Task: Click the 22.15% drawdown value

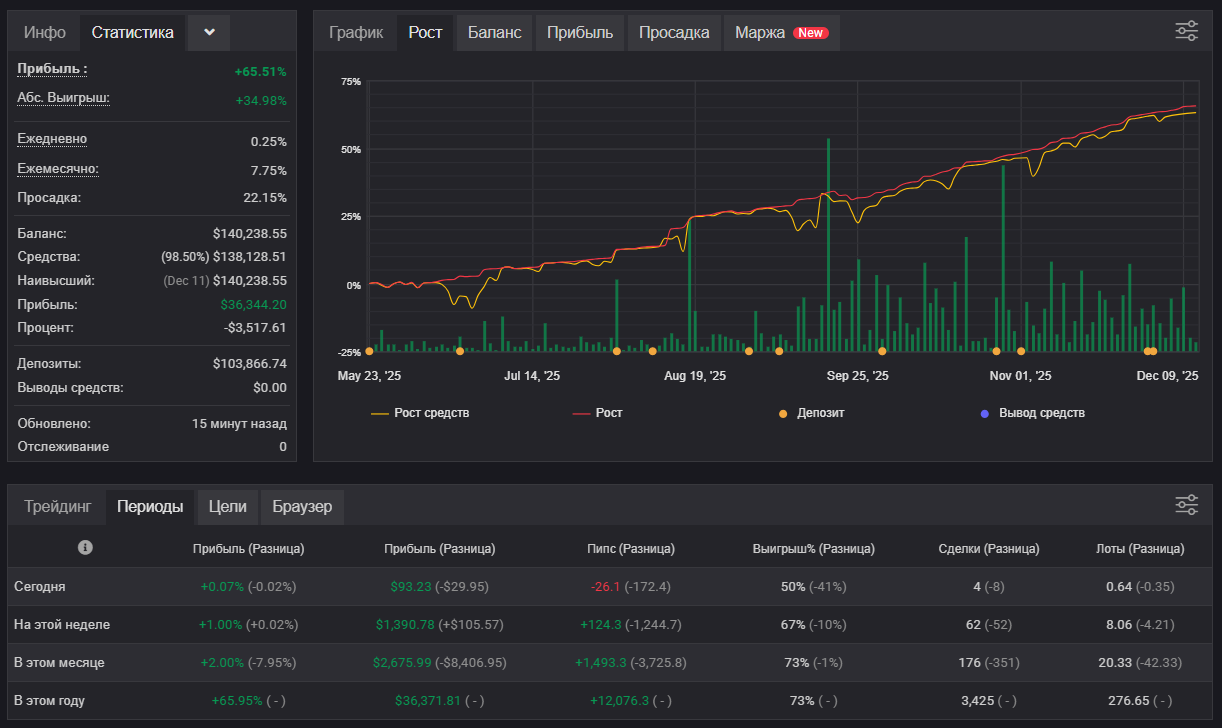Action: [264, 198]
